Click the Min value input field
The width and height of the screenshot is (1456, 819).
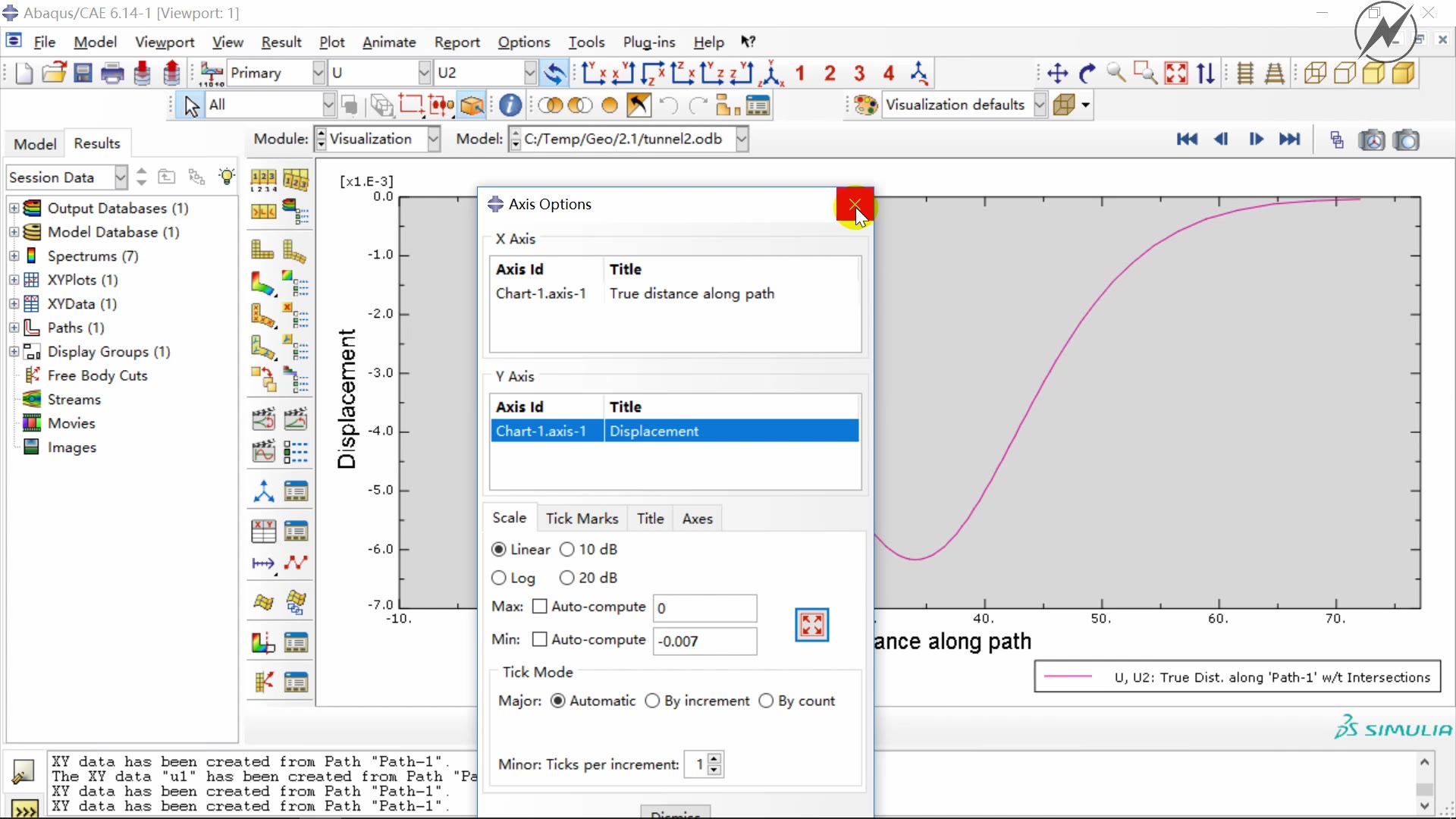tap(704, 642)
